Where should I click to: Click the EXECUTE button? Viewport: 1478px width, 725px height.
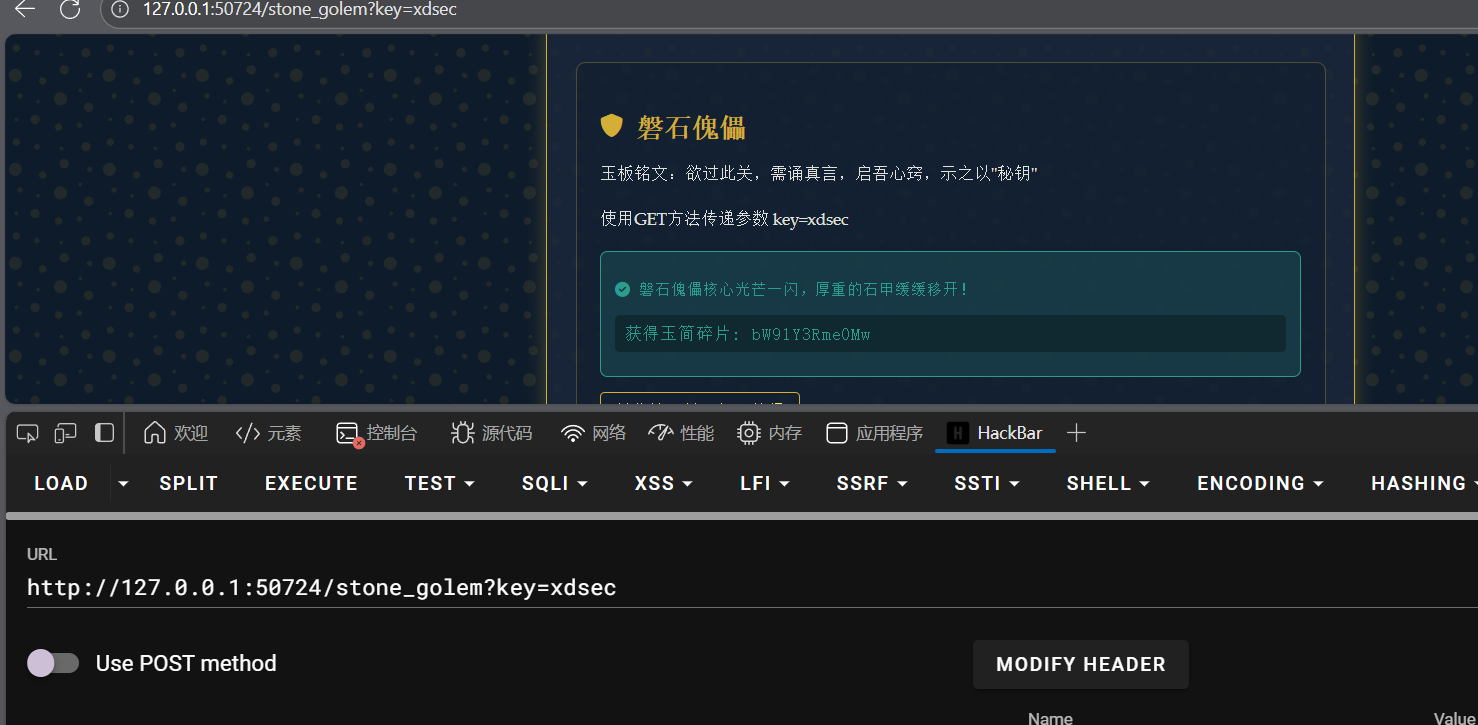tap(311, 483)
